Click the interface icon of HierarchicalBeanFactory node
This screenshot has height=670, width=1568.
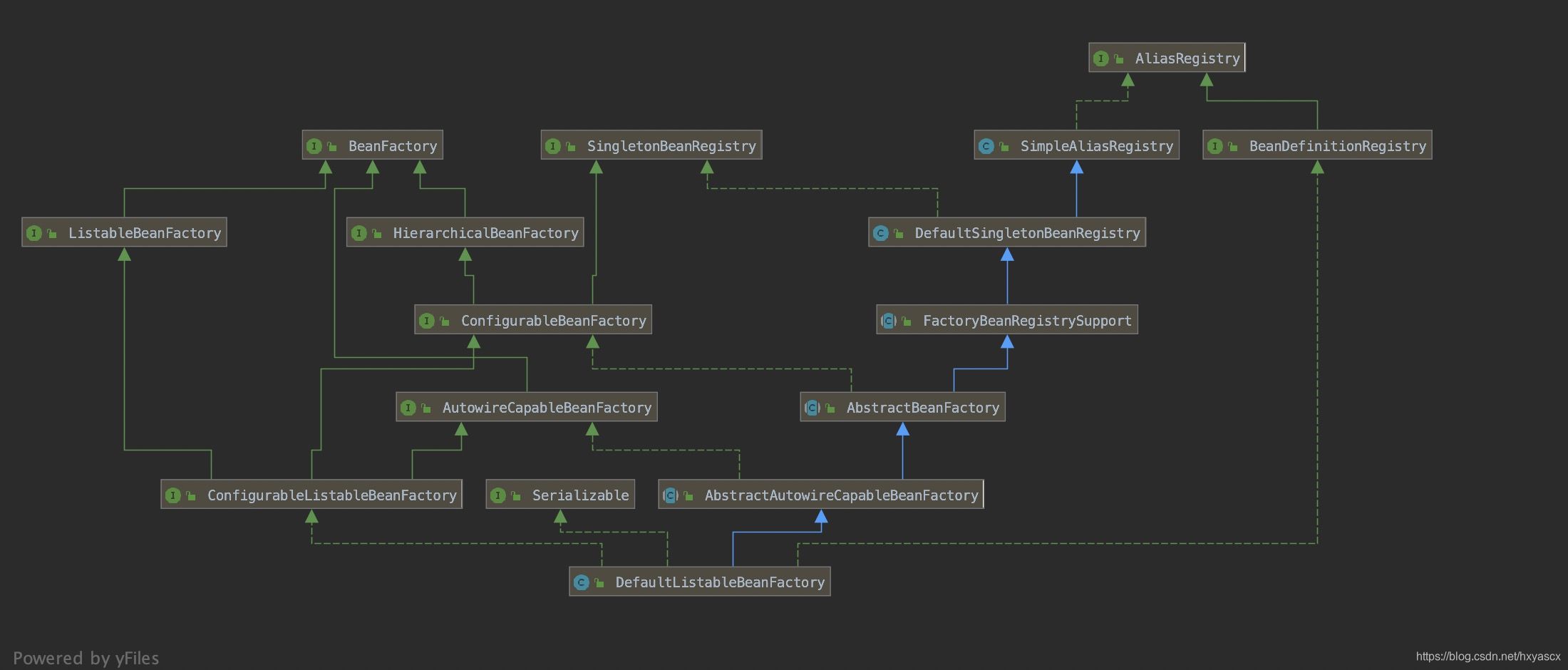[359, 233]
